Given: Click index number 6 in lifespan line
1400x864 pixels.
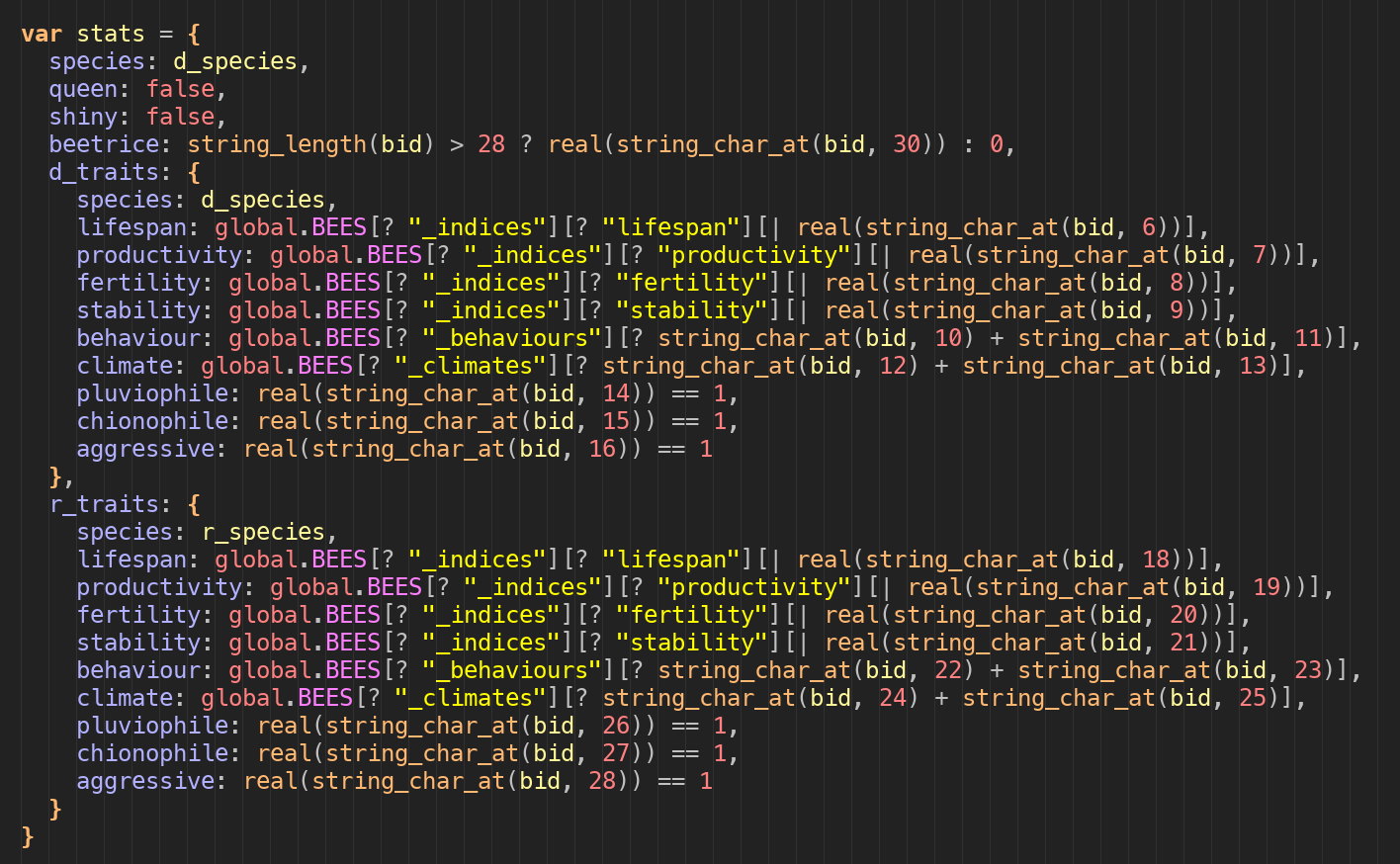Looking at the screenshot, I should click(1149, 227).
